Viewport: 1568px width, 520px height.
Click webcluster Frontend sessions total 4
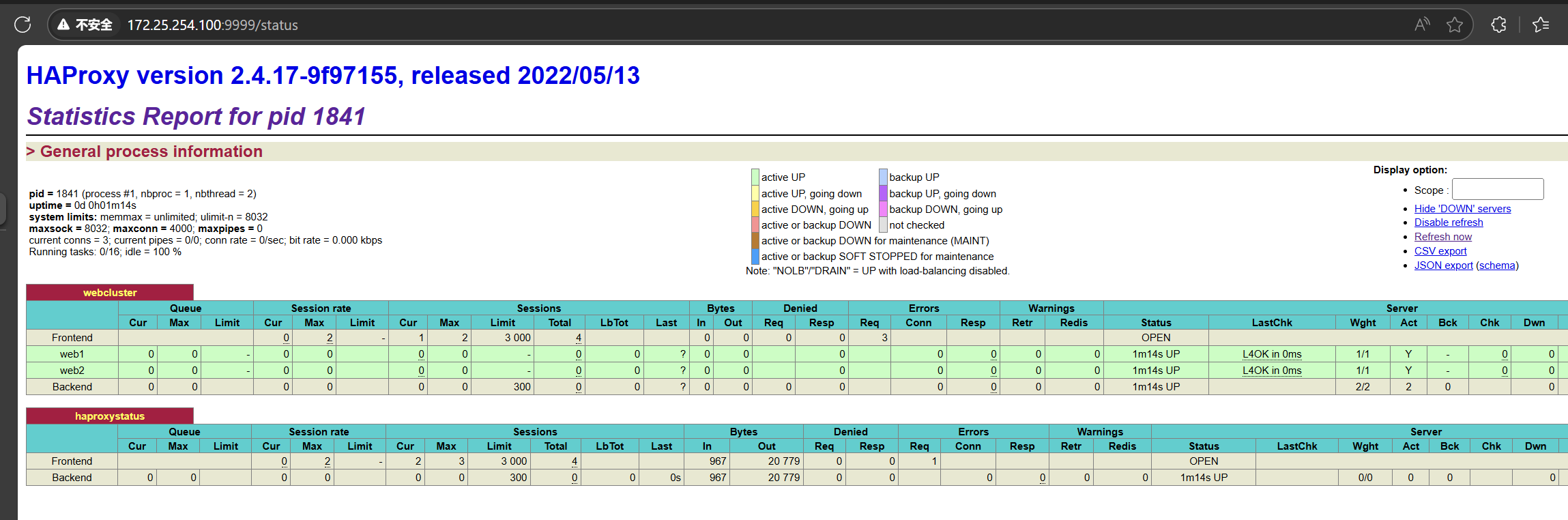coord(578,337)
